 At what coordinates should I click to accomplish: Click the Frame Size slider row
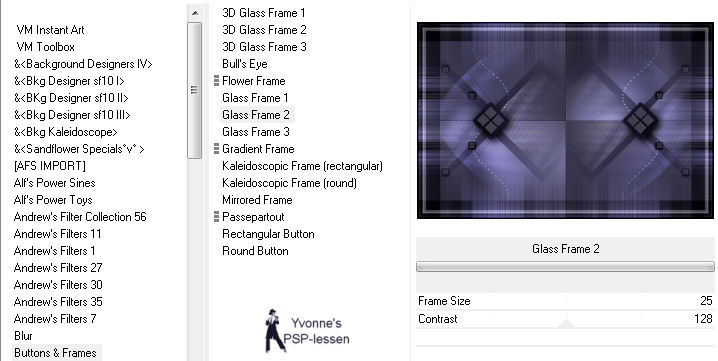tap(566, 301)
